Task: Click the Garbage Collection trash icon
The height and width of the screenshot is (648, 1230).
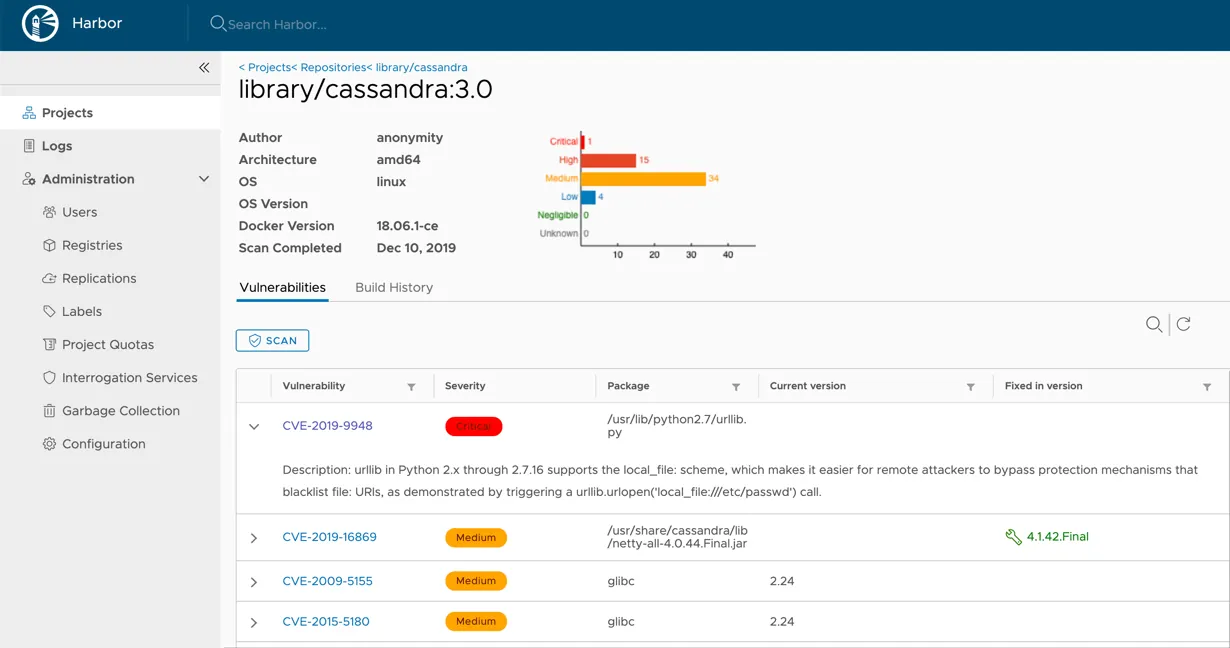Action: [x=49, y=411]
